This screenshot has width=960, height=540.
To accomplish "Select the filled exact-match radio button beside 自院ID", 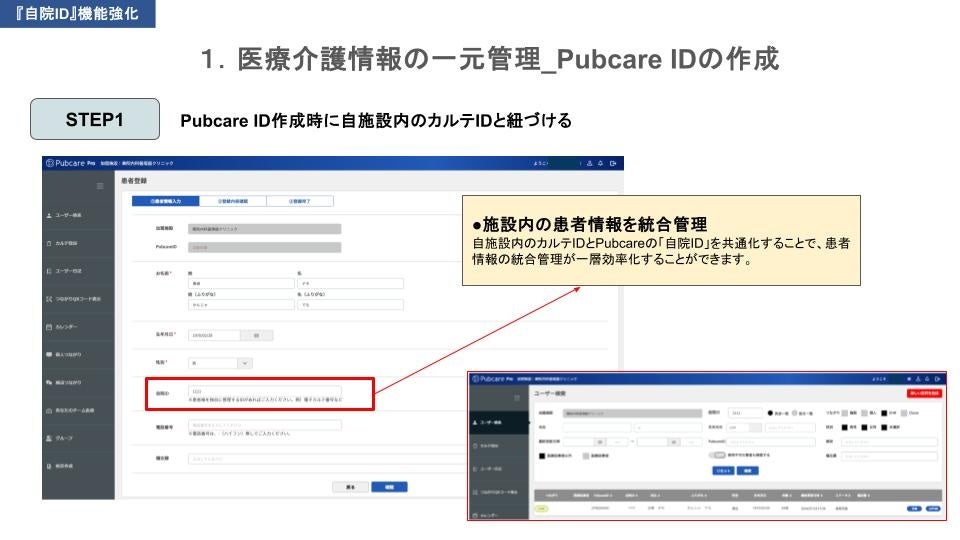I will click(770, 413).
